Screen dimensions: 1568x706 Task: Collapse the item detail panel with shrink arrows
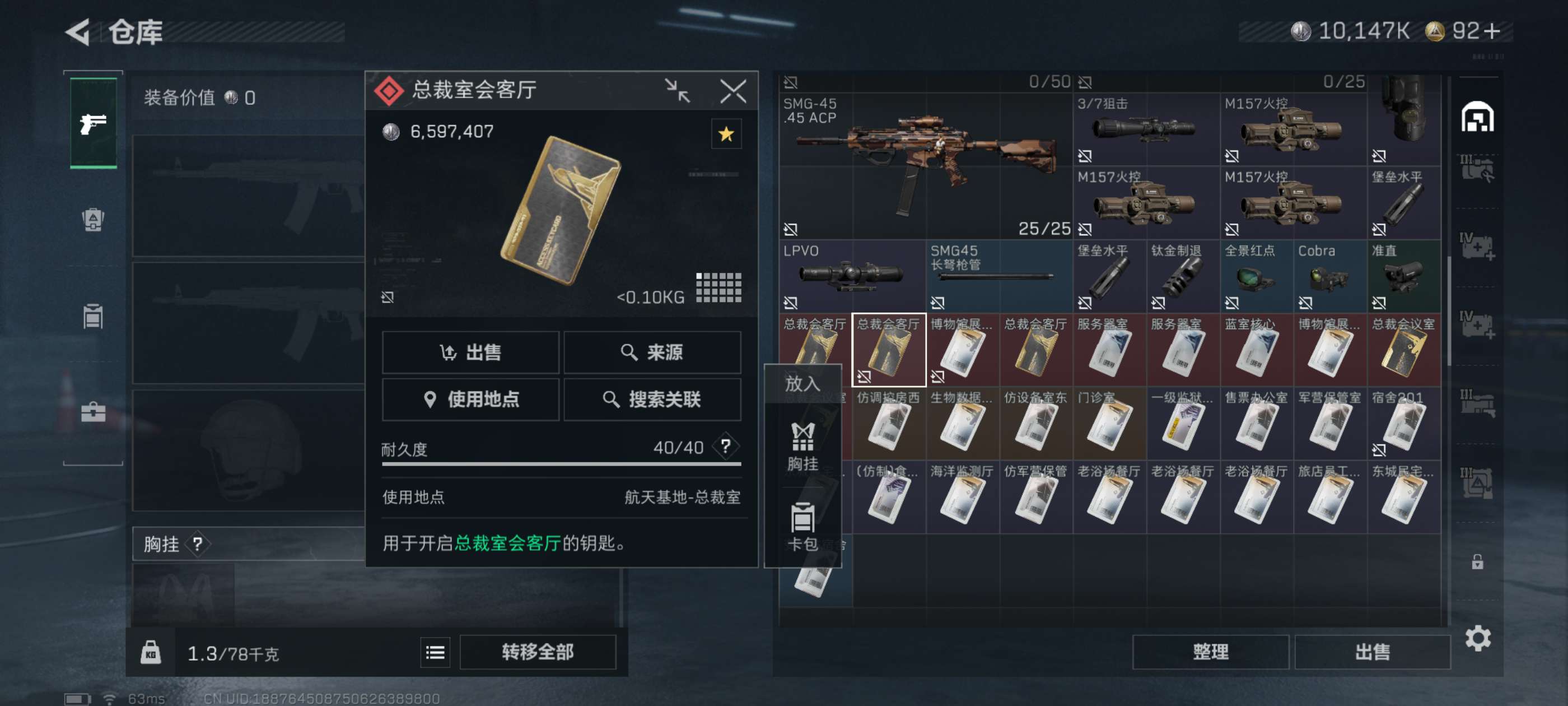click(x=677, y=91)
